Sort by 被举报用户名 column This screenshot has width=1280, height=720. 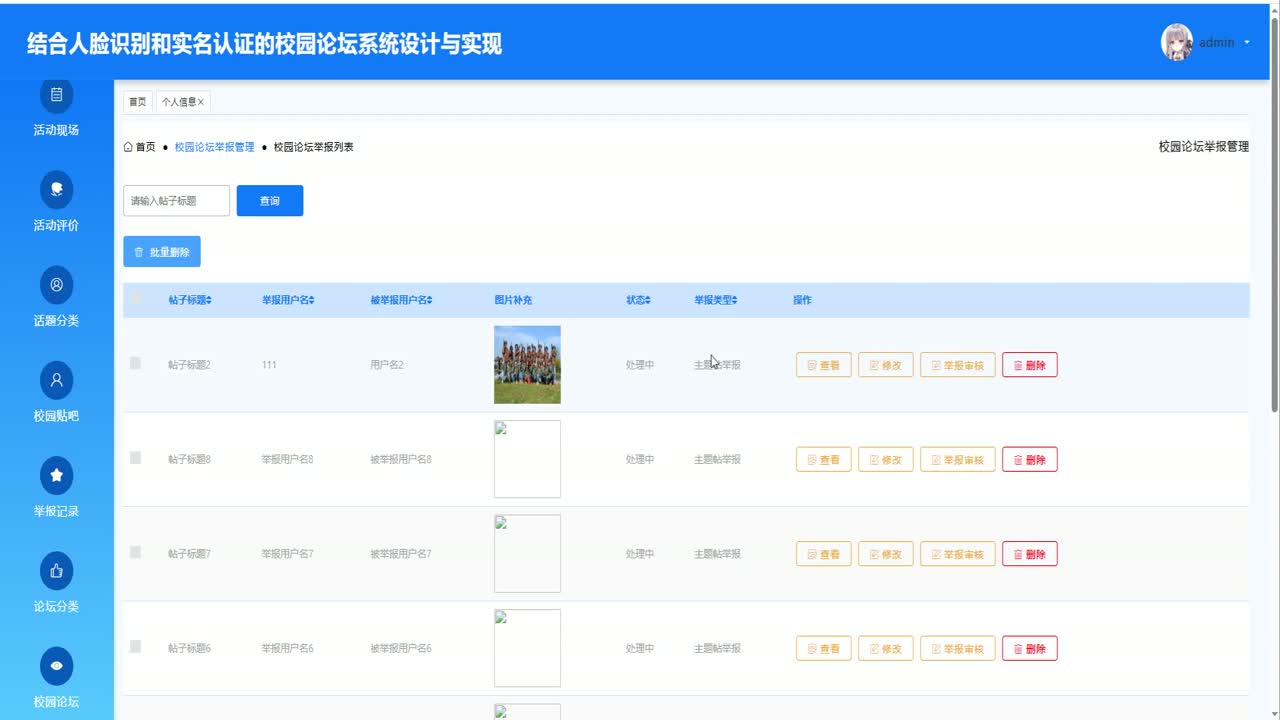[x=401, y=300]
